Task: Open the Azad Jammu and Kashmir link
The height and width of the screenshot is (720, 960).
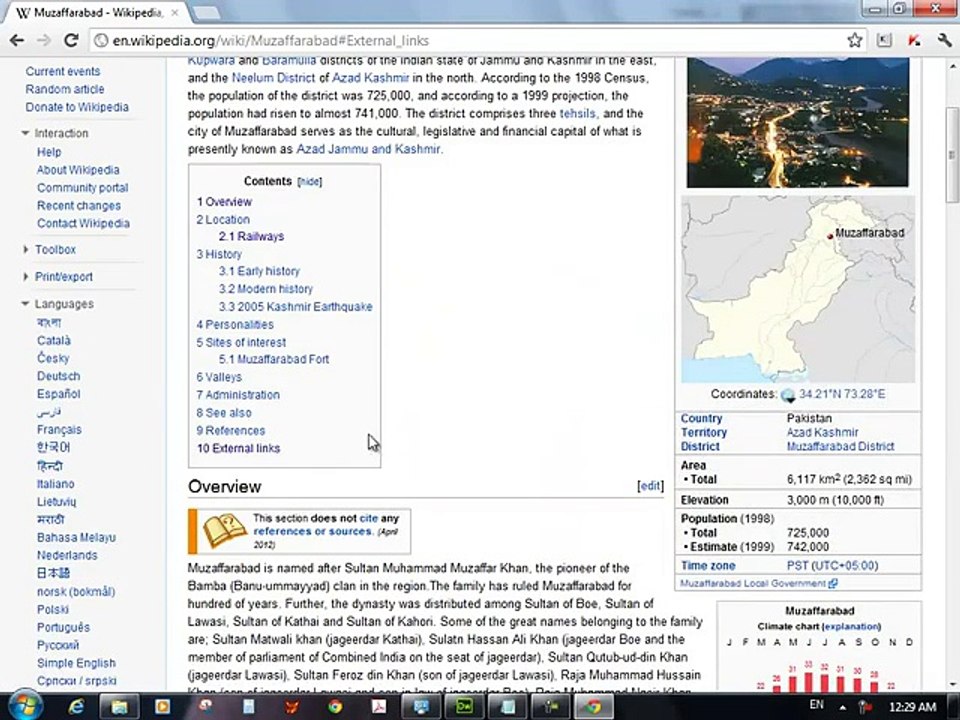Action: point(368,149)
